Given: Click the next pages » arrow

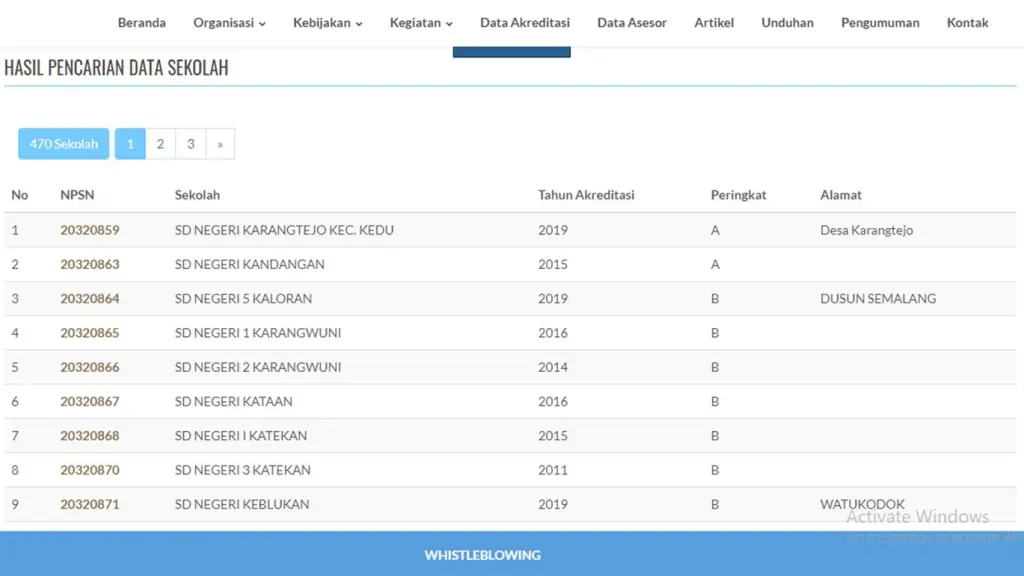Looking at the screenshot, I should (x=220, y=144).
